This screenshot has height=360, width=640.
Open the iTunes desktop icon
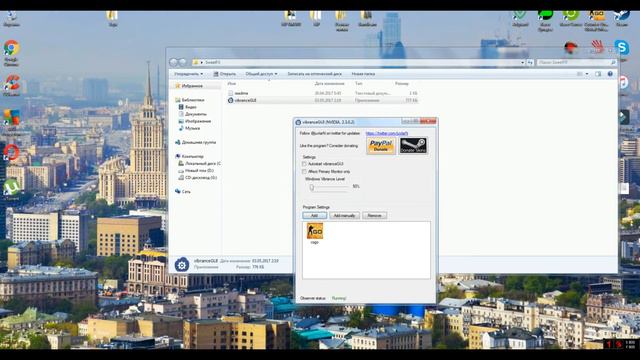pyautogui.click(x=623, y=82)
